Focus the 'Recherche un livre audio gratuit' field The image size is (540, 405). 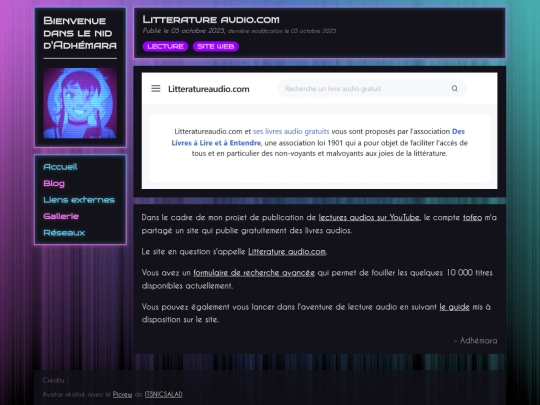click(x=372, y=89)
